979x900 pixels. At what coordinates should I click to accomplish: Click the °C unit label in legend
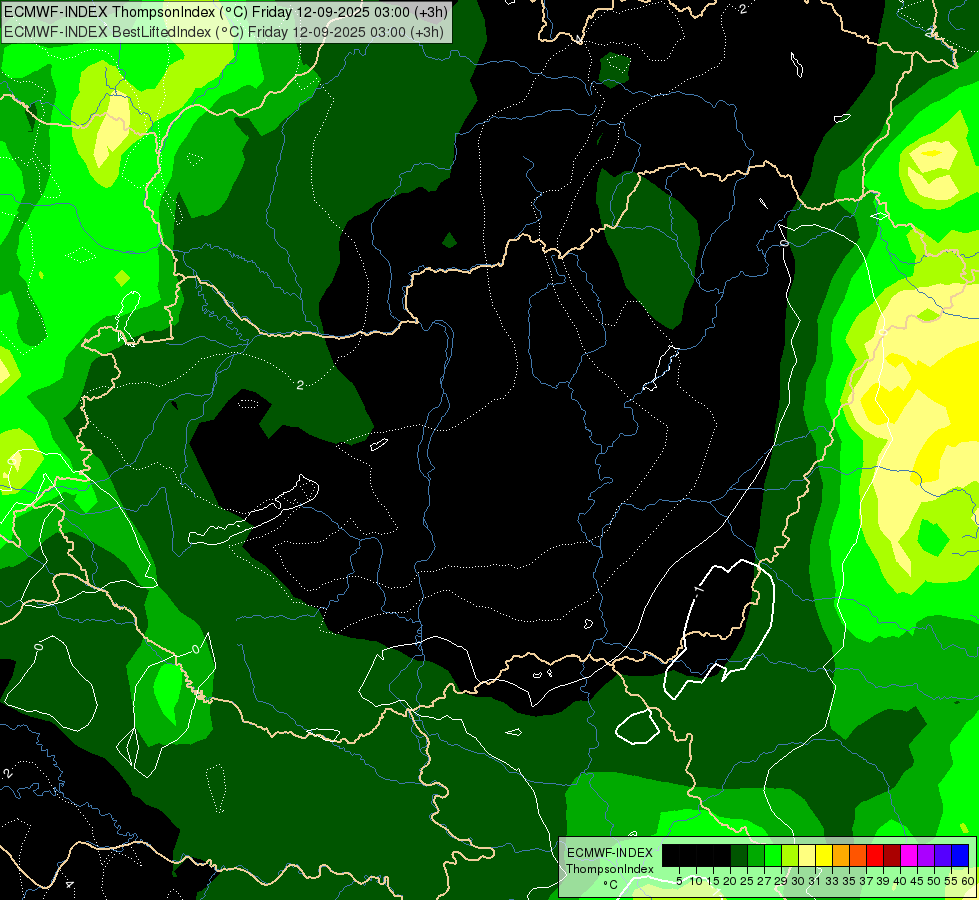[x=611, y=884]
